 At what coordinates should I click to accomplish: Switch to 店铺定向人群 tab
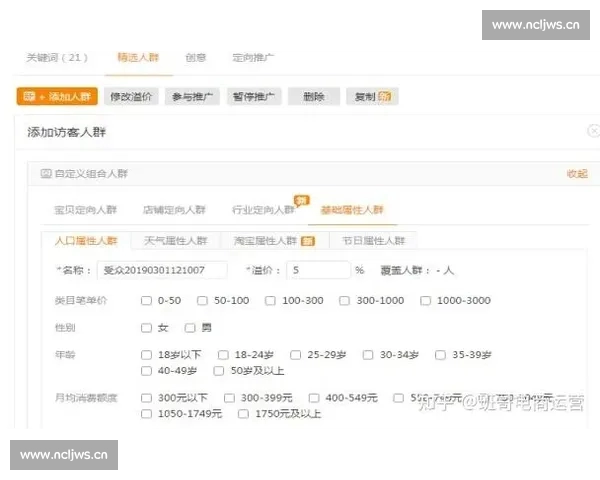pyautogui.click(x=174, y=210)
